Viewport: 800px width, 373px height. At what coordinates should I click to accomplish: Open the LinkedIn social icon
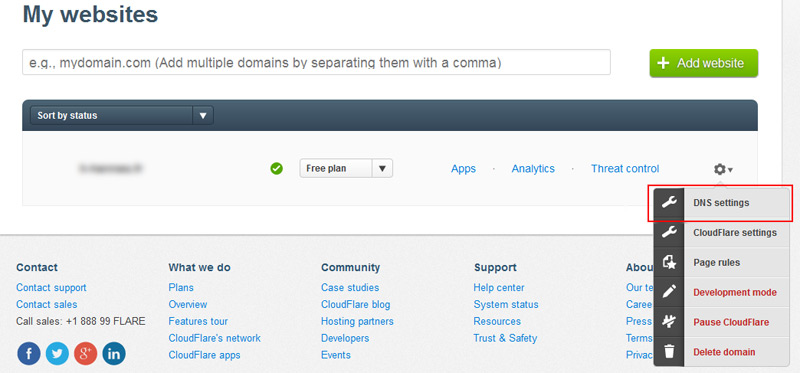coord(114,353)
